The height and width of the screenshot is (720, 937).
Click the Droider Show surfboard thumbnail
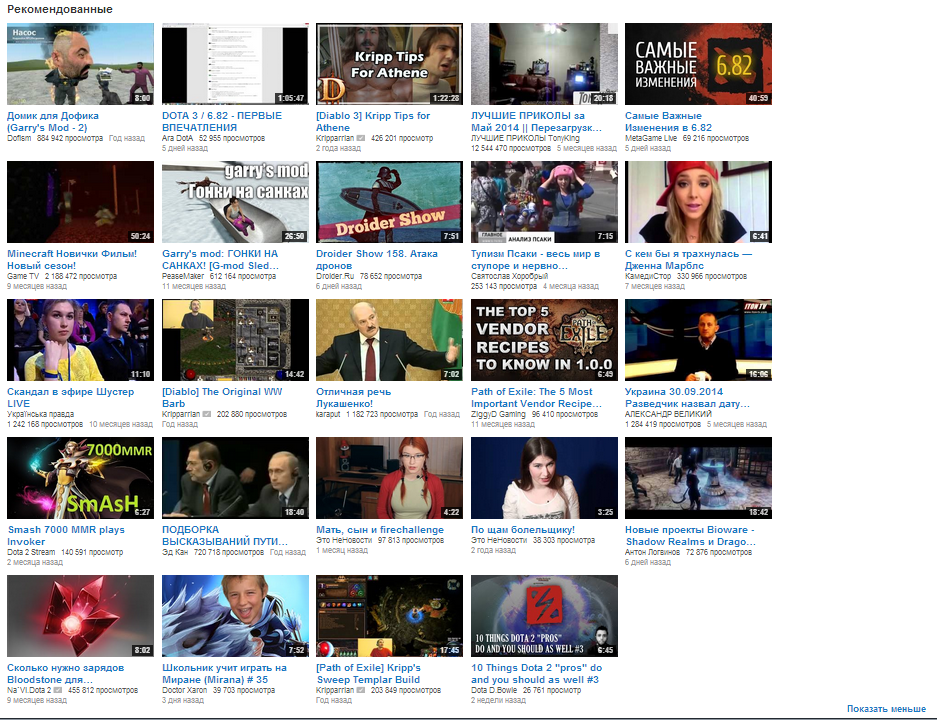(389, 202)
